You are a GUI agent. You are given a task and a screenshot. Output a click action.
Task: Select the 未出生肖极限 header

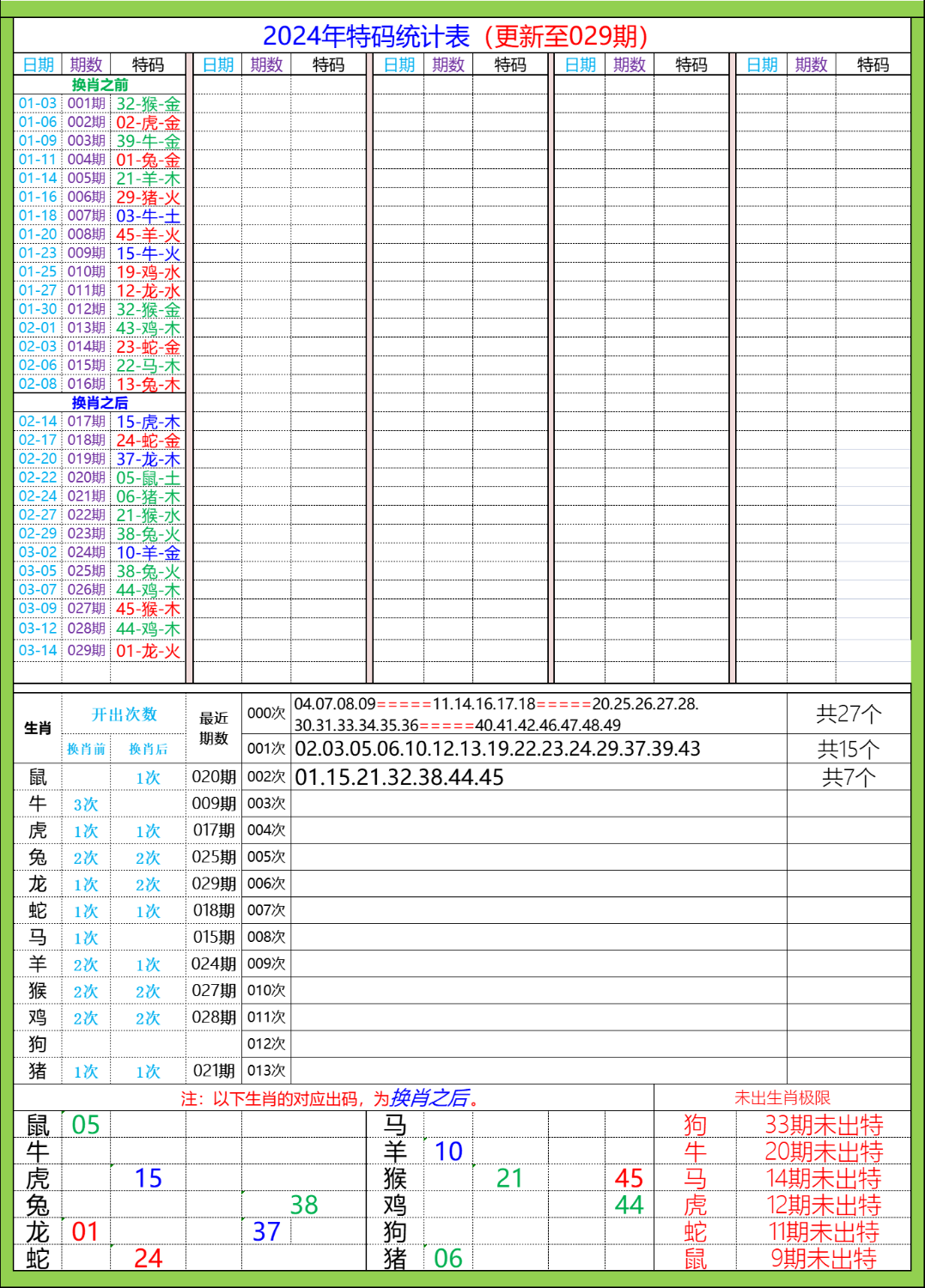(788, 1096)
